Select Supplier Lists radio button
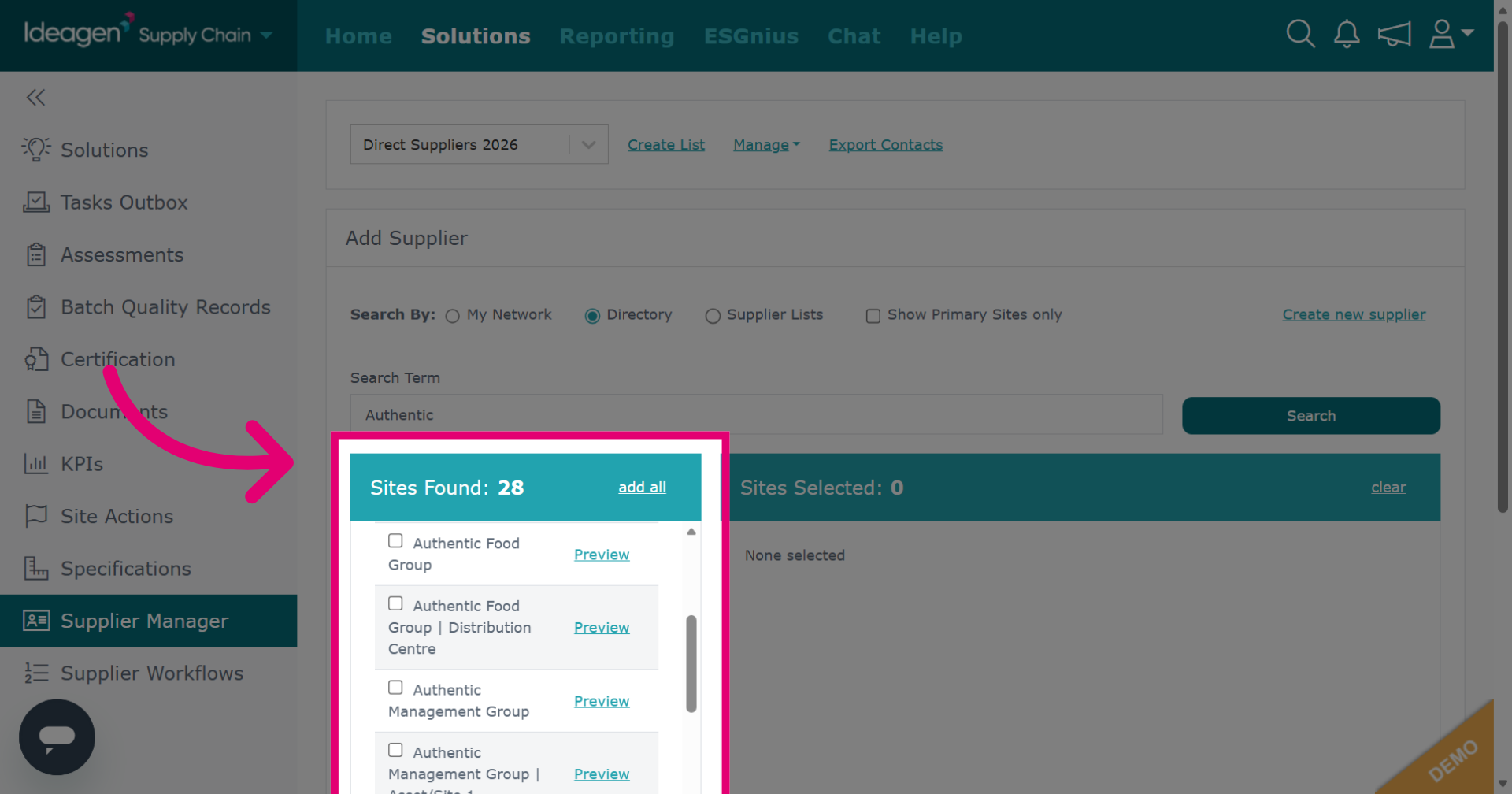 [713, 316]
